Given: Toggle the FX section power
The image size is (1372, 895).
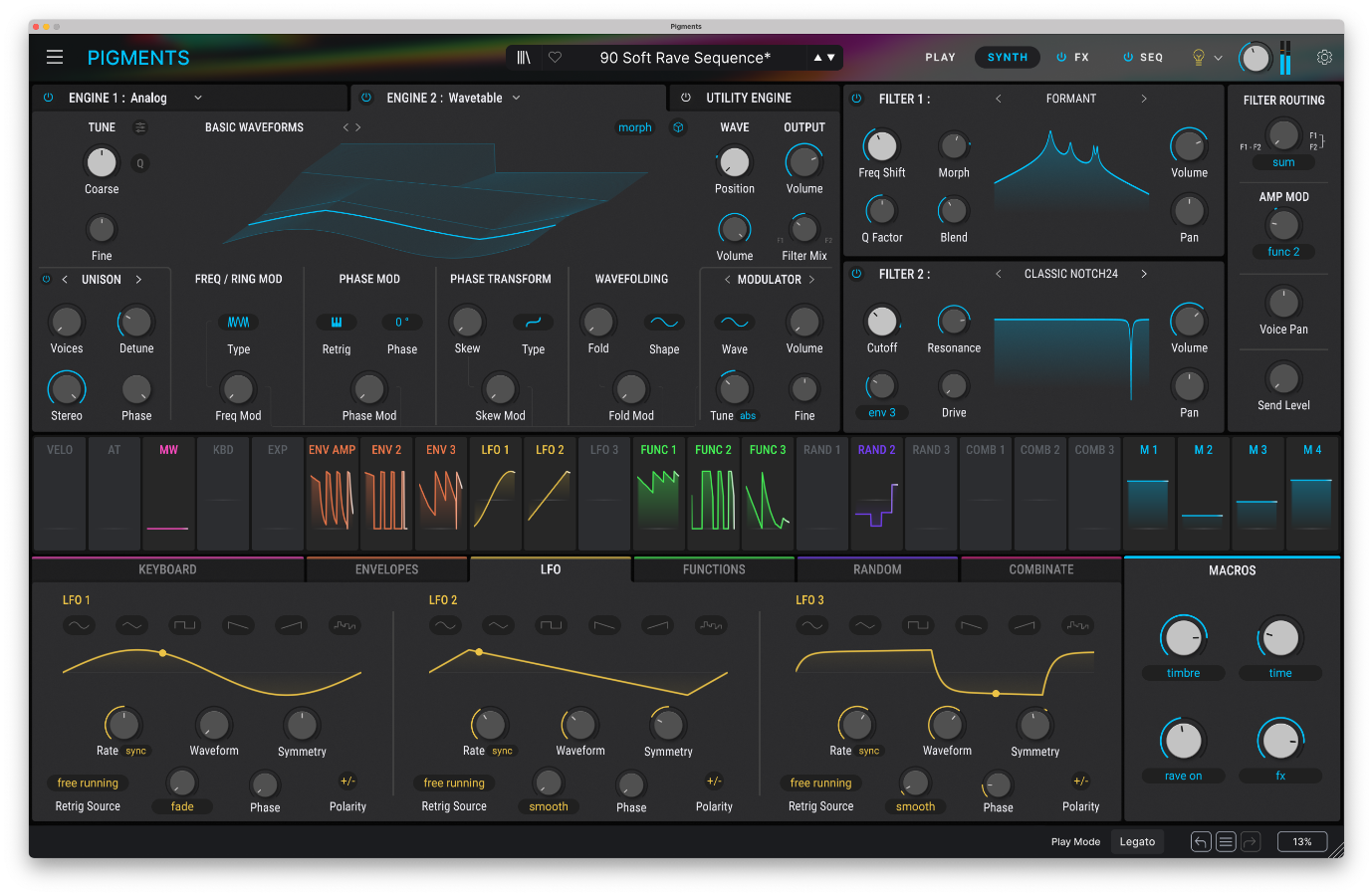Looking at the screenshot, I should tap(1061, 58).
